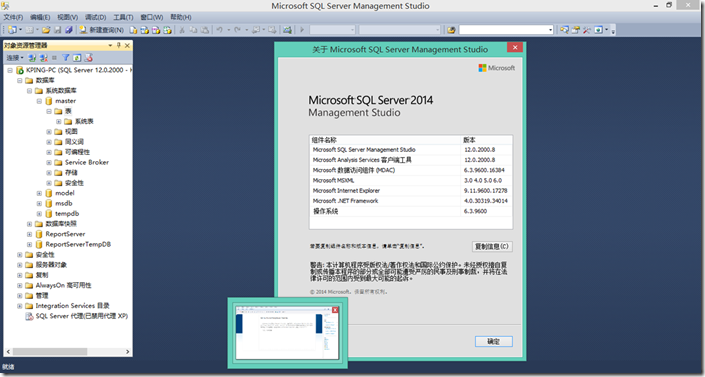Open the 对象资源管理器 window position dropdown arrow
The height and width of the screenshot is (377, 705).
(110, 45)
